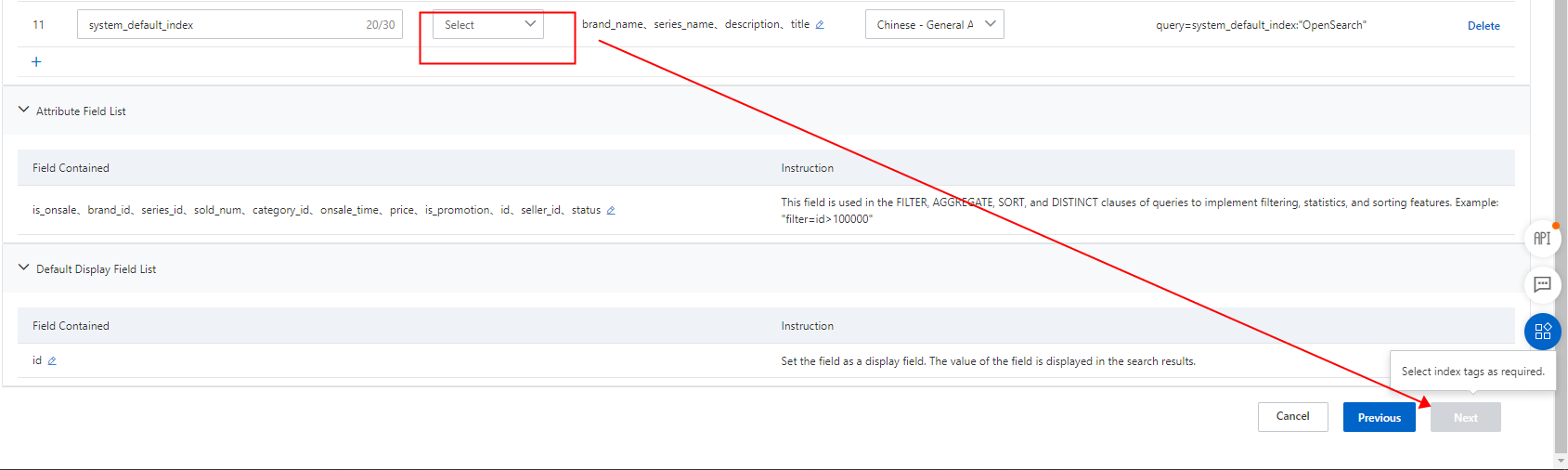The image size is (1568, 470).
Task: Click the scrollbar down arrow
Action: tap(1561, 461)
